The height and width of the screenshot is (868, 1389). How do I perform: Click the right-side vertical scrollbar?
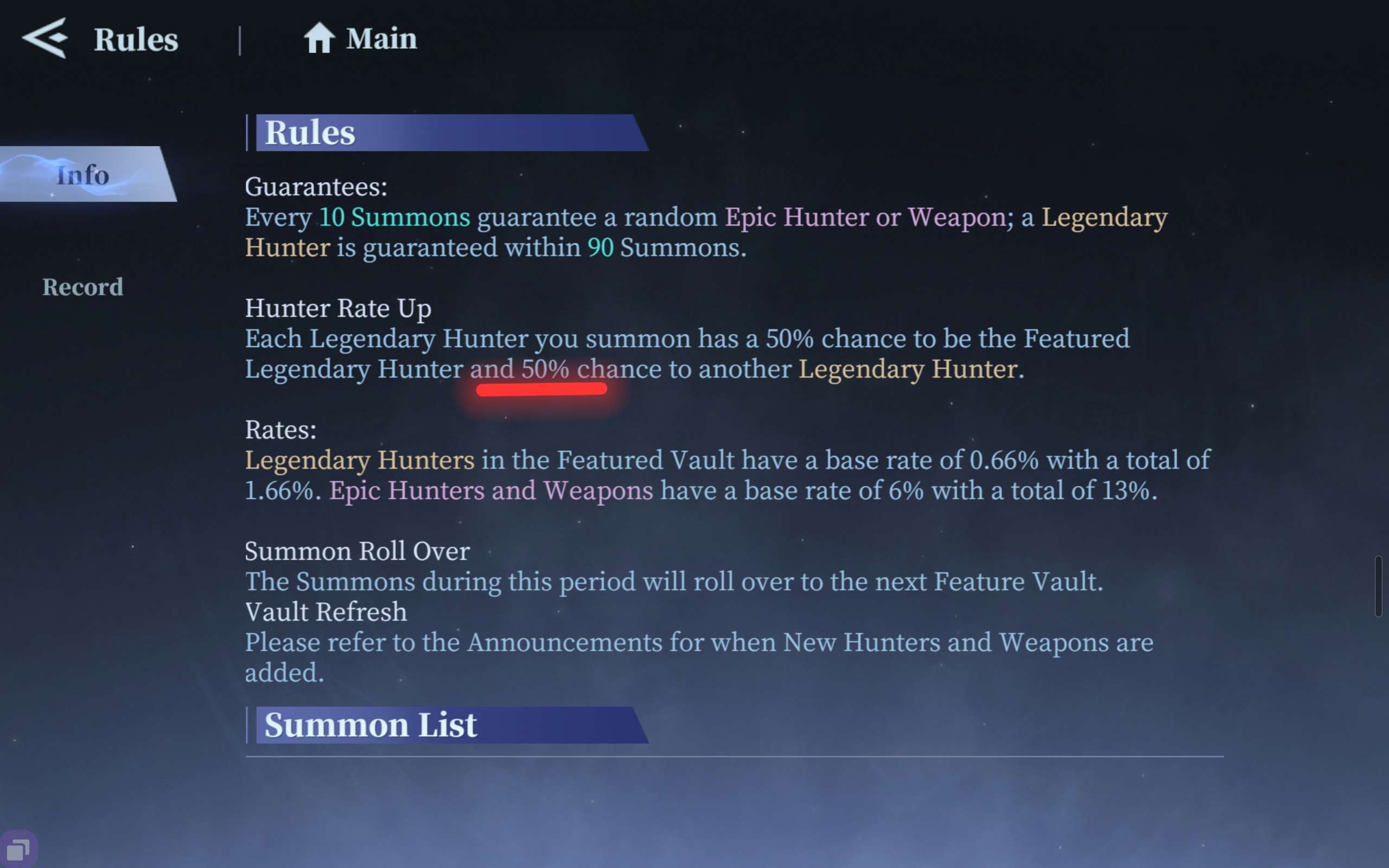(1378, 586)
